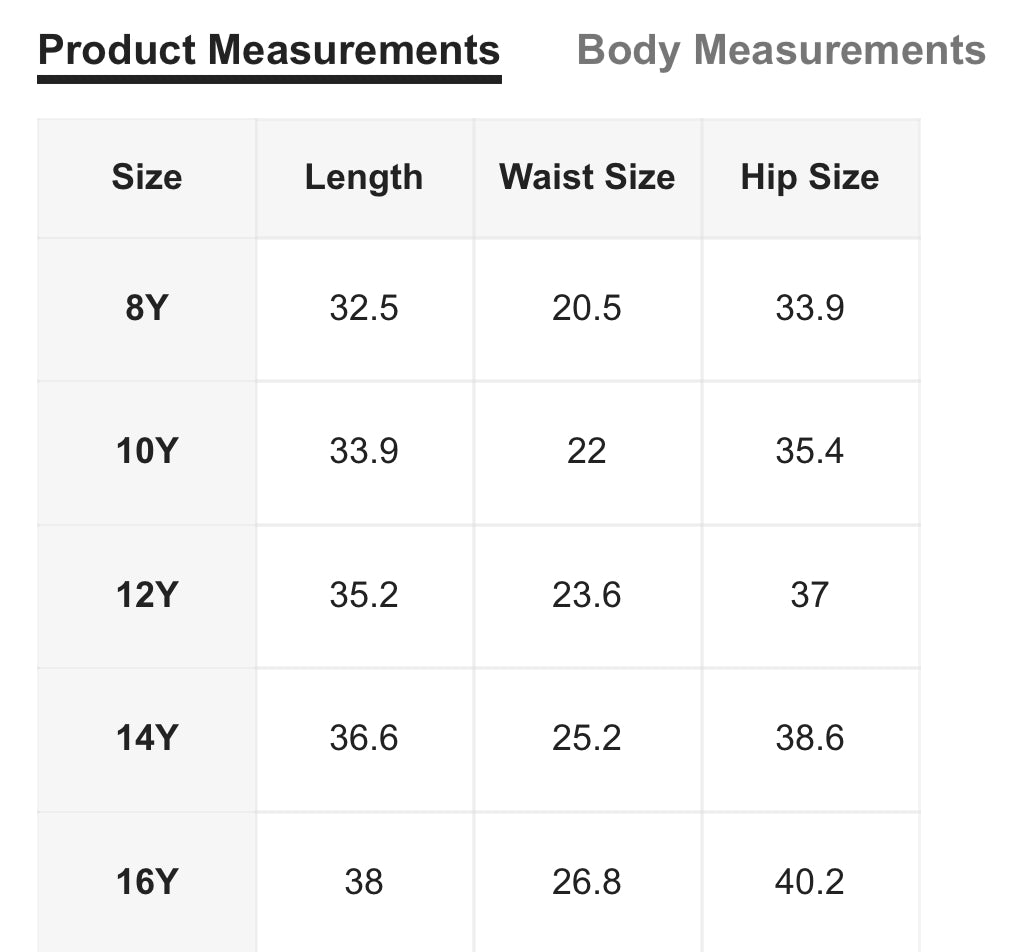Click the Size column header
1027x952 pixels.
[x=145, y=178]
